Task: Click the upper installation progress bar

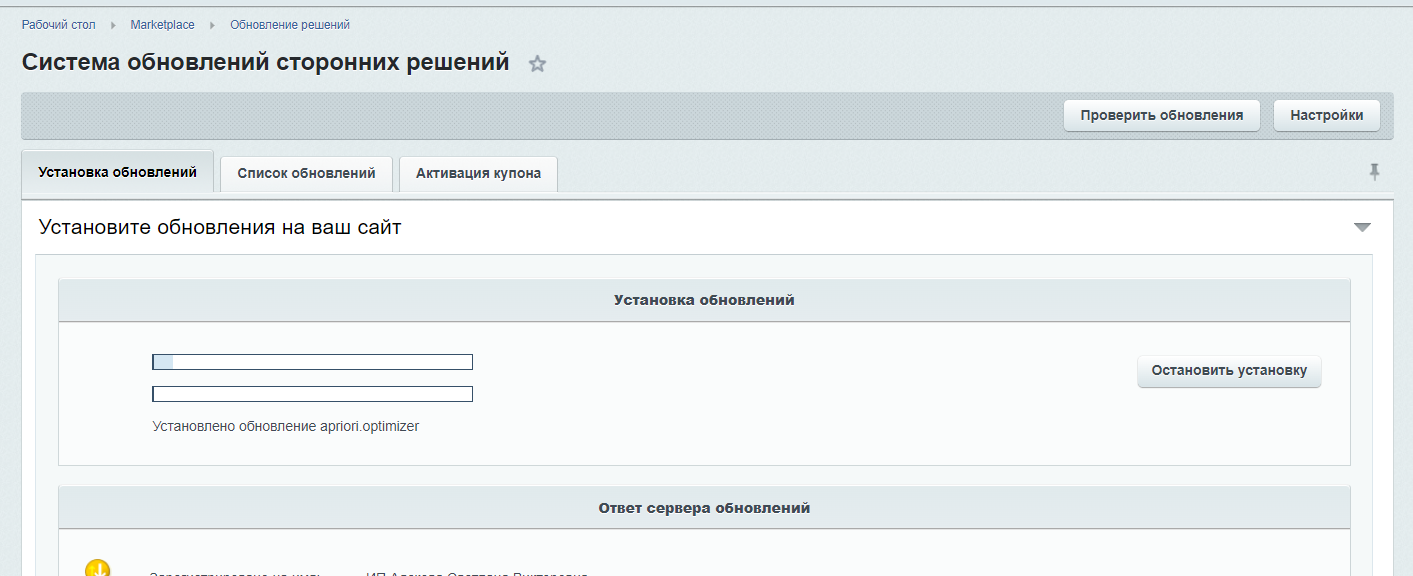Action: point(312,362)
